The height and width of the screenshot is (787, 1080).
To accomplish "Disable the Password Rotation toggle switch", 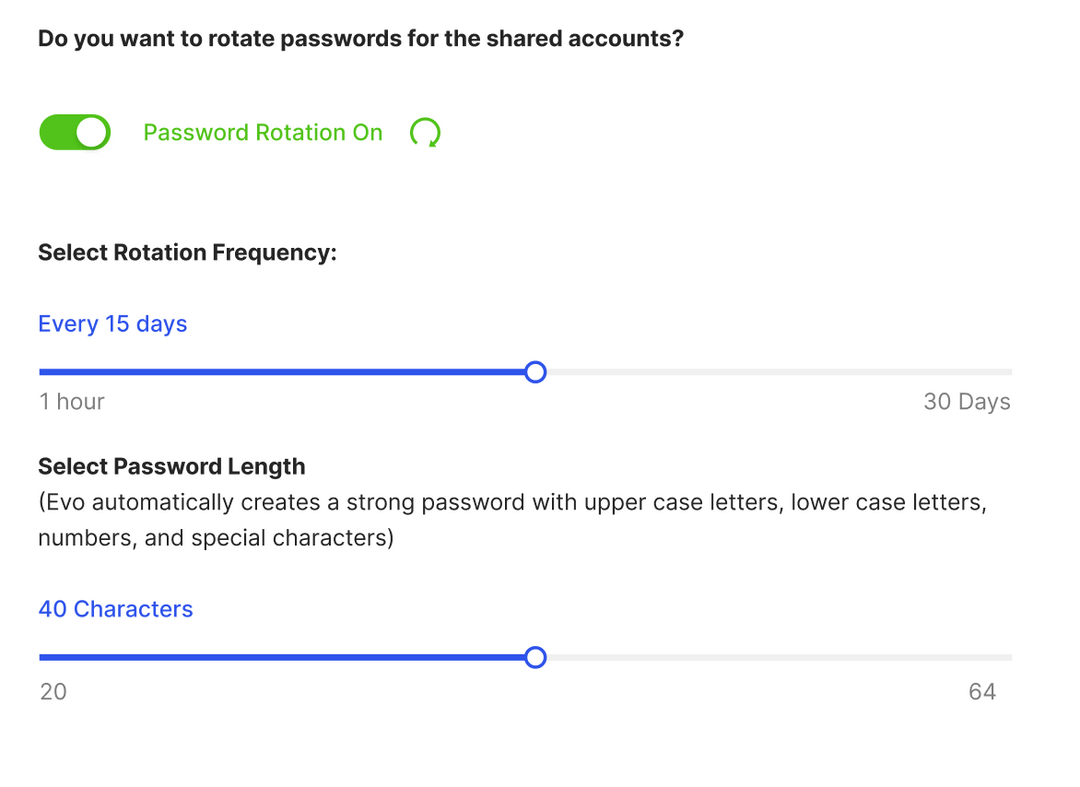I will coord(75,132).
